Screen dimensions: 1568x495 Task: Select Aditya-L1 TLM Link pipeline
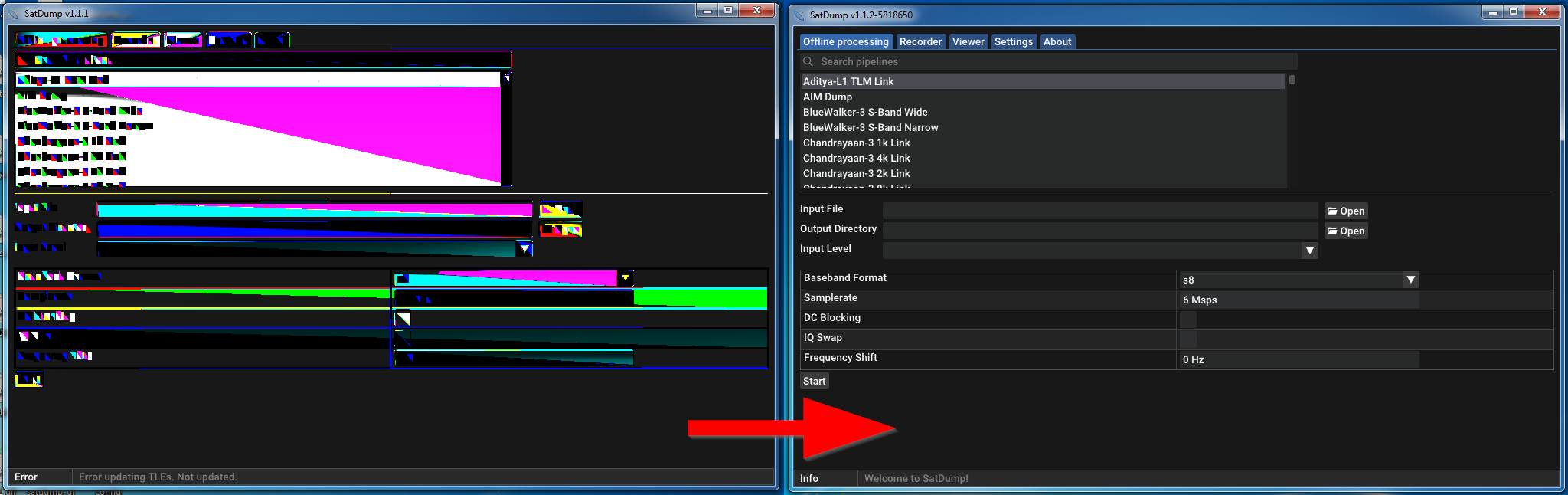click(1043, 81)
